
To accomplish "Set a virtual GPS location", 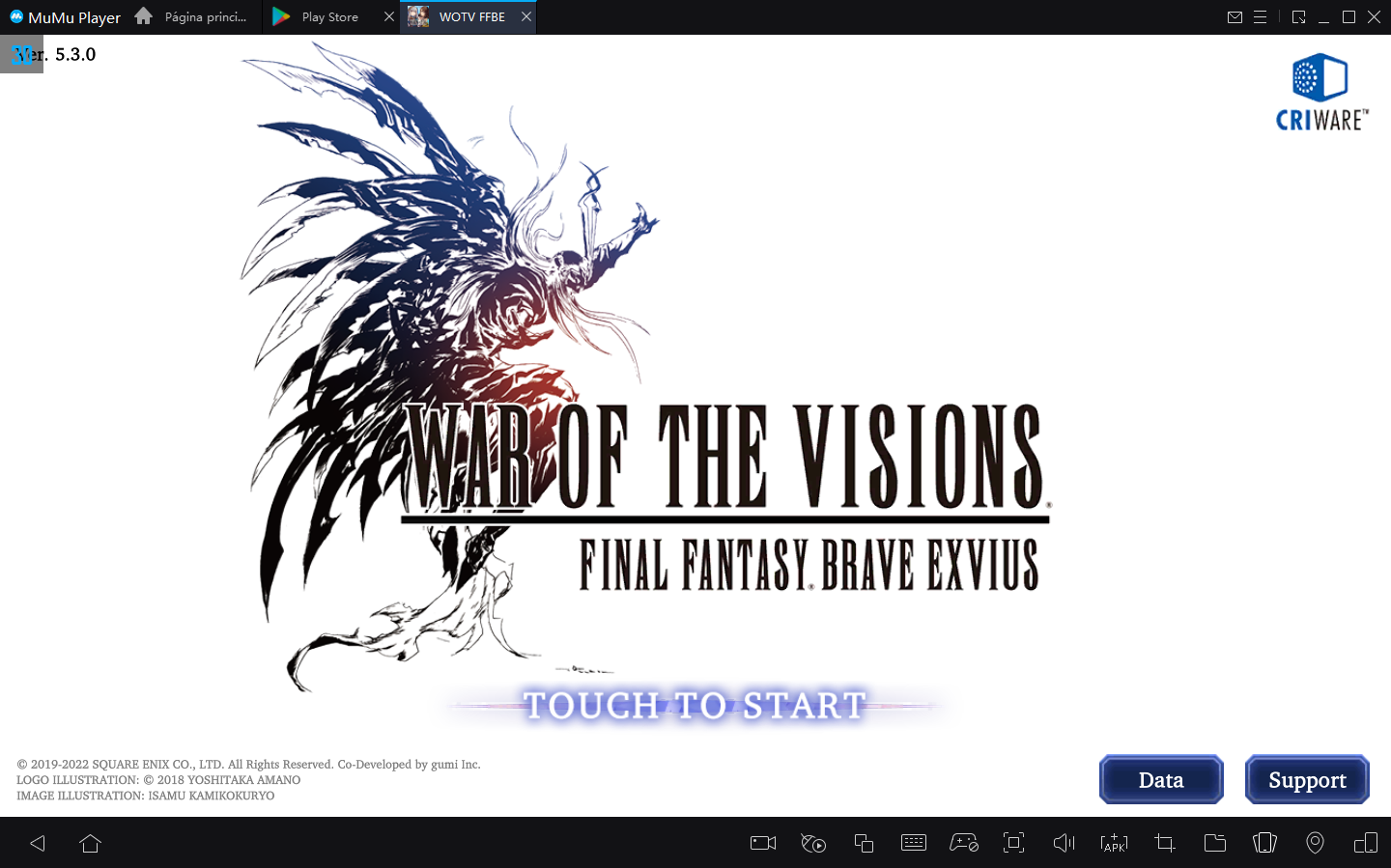I will [1315, 843].
